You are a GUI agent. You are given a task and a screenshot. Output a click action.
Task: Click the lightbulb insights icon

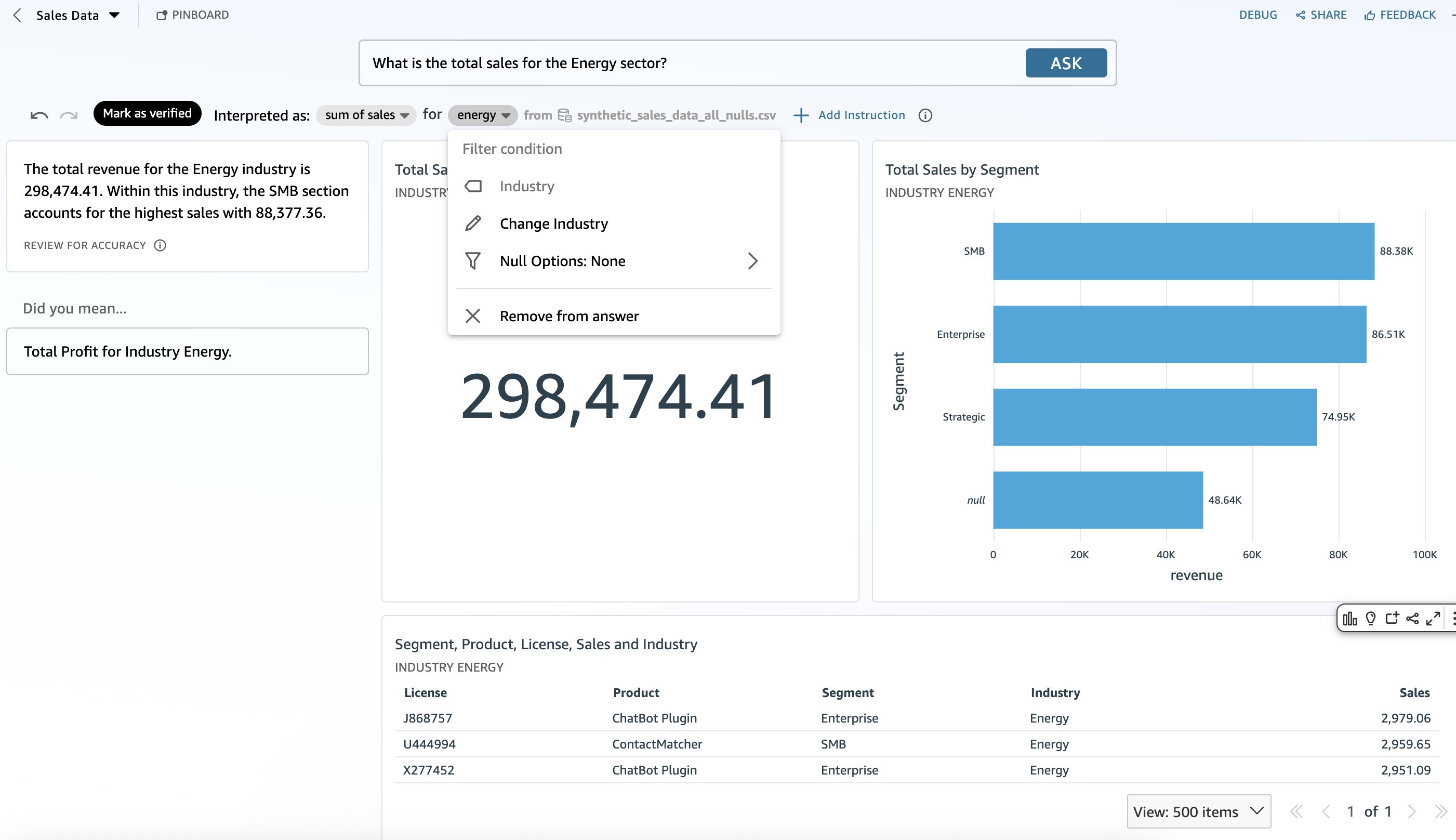[x=1371, y=619]
